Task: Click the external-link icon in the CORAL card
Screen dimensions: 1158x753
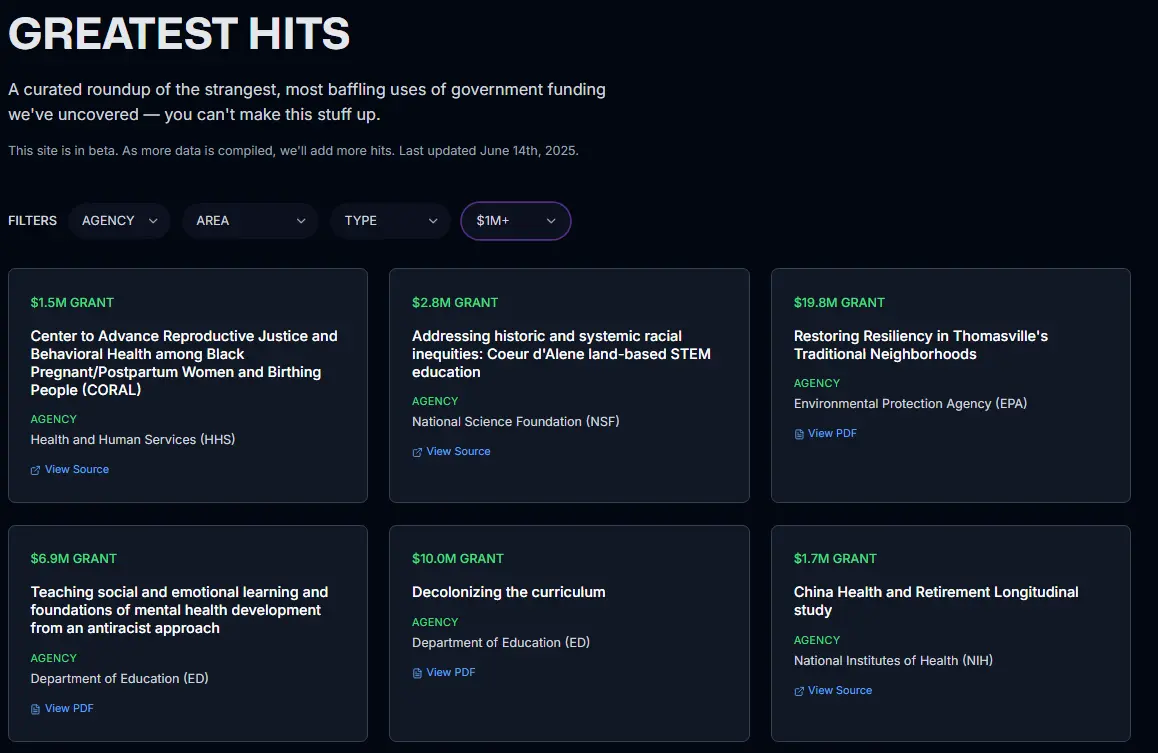Action: tap(36, 470)
